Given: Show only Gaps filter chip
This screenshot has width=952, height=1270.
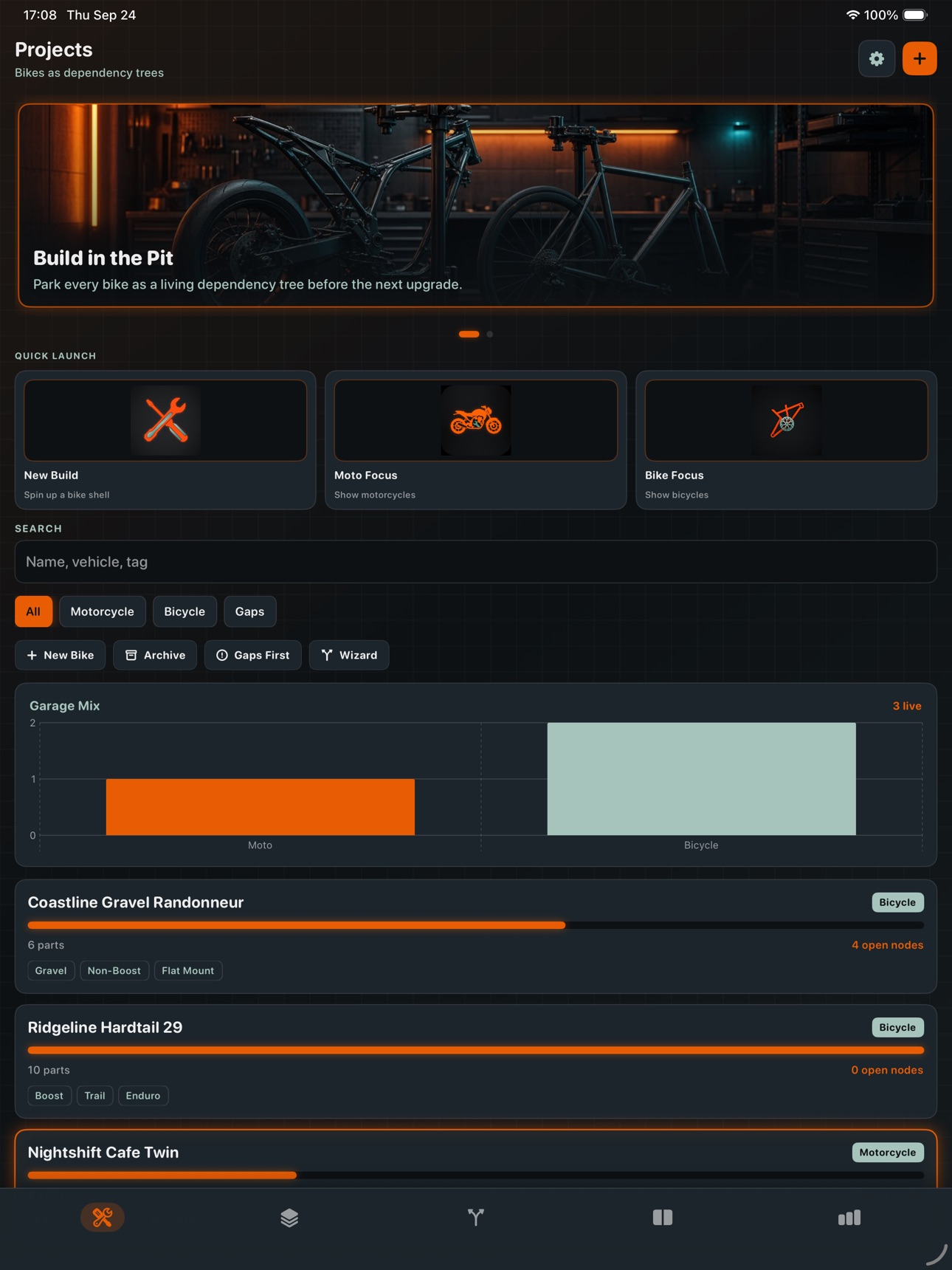Looking at the screenshot, I should pyautogui.click(x=249, y=611).
